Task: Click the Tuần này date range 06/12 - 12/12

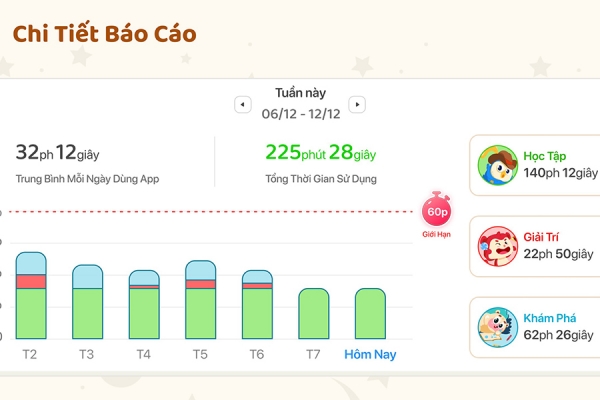Action: pyautogui.click(x=301, y=114)
